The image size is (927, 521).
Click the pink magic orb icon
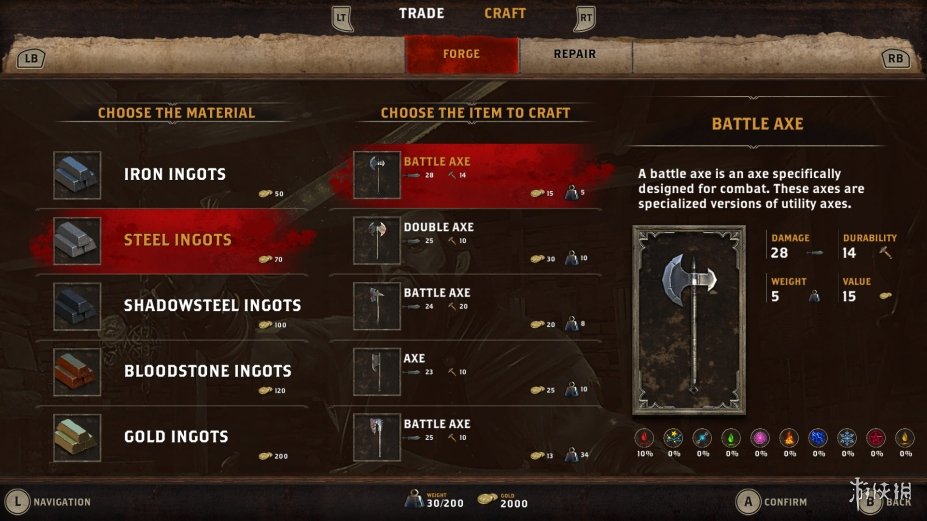[x=760, y=438]
